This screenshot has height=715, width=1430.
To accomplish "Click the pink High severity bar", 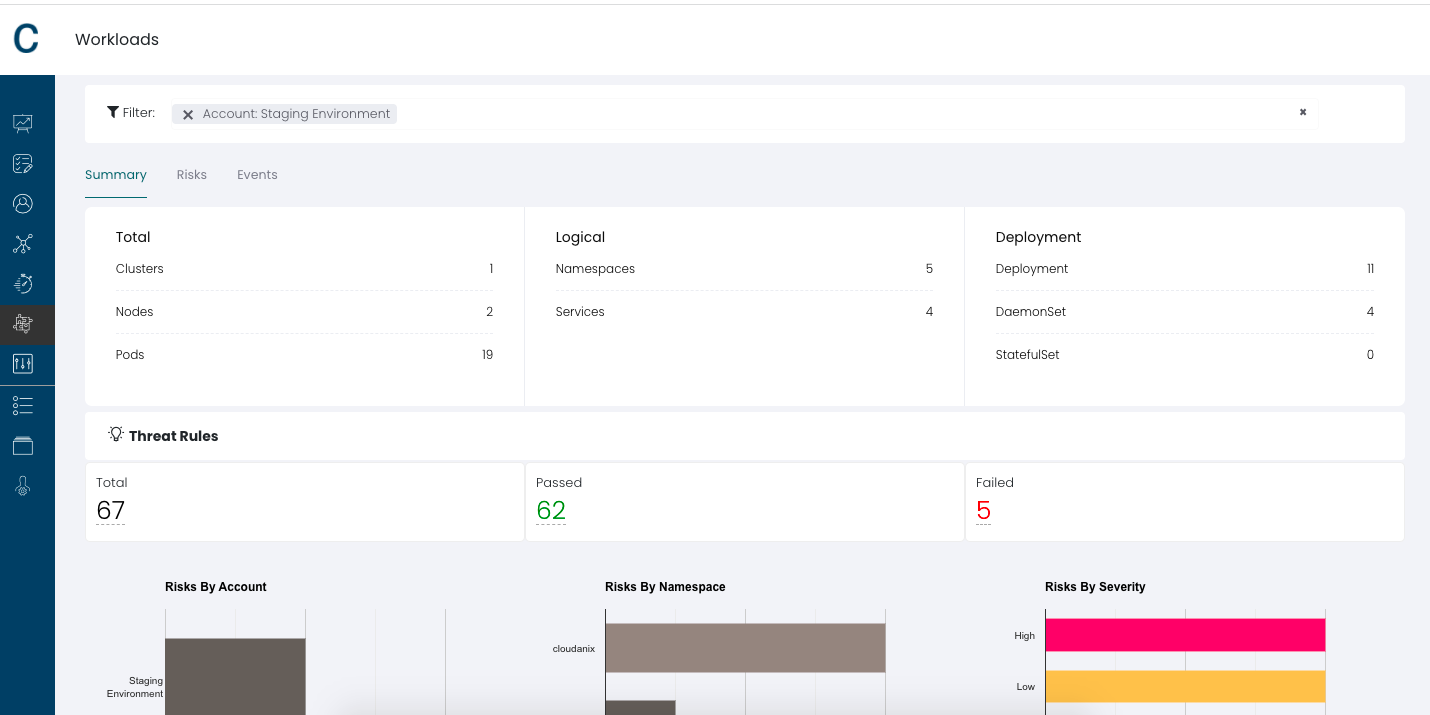I will click(1185, 634).
